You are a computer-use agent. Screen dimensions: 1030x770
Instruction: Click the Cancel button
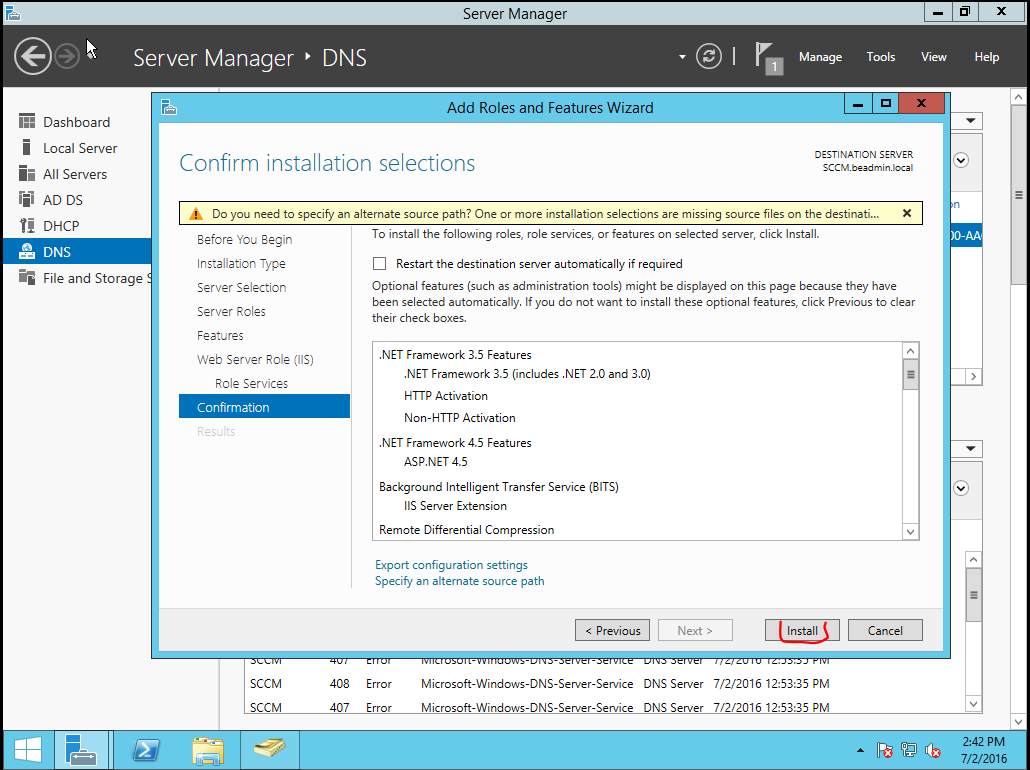[x=885, y=631]
